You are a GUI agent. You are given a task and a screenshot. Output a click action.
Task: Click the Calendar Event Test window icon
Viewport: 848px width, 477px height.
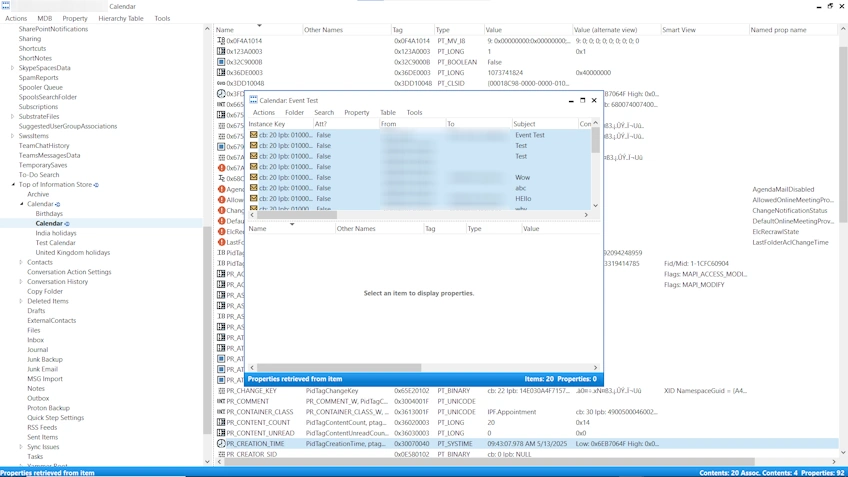(253, 100)
